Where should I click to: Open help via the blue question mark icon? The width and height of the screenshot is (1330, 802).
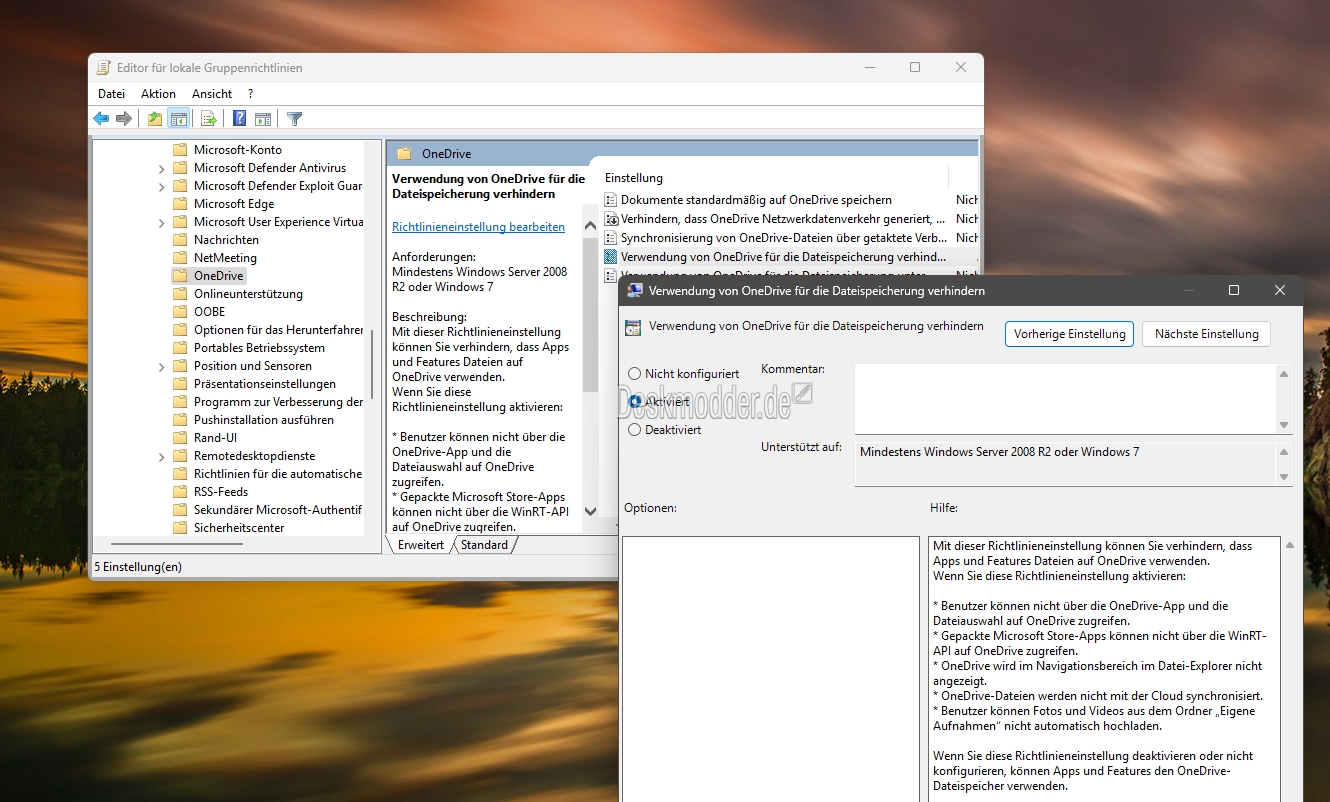[x=240, y=119]
